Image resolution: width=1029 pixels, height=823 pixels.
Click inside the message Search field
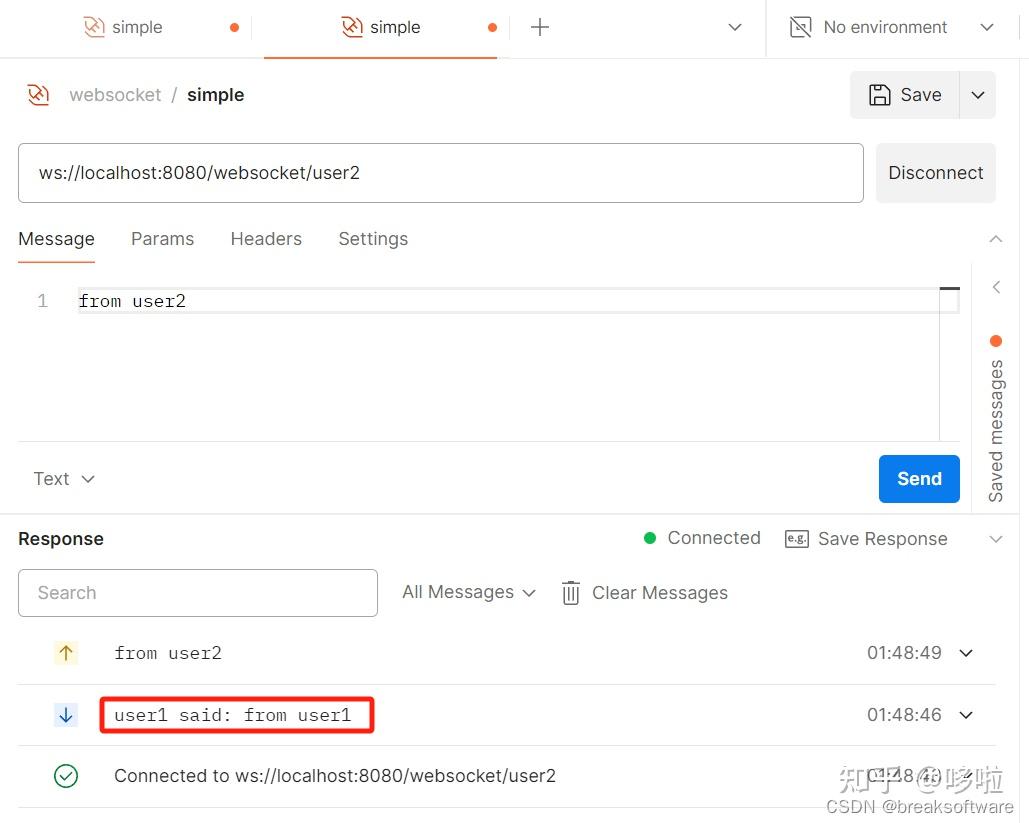click(x=197, y=592)
